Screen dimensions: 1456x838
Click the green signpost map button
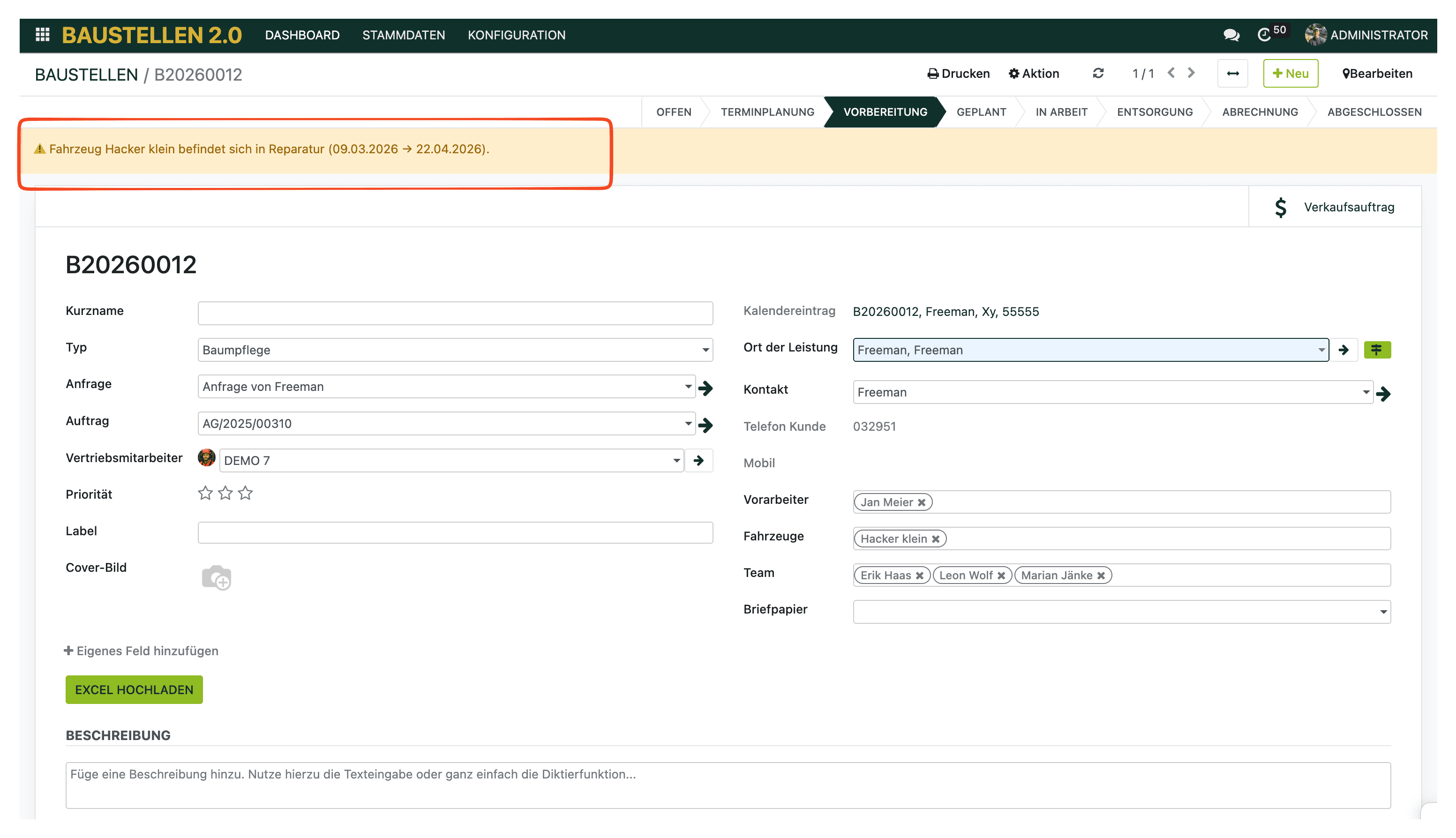click(x=1377, y=349)
